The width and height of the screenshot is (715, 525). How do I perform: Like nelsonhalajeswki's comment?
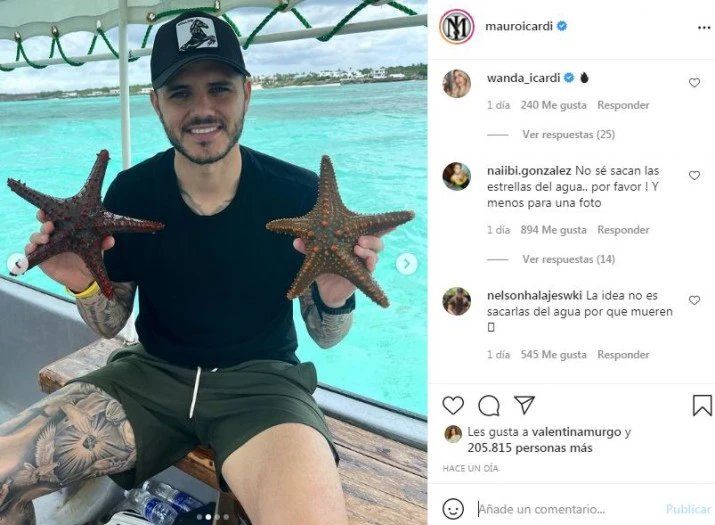coord(694,300)
